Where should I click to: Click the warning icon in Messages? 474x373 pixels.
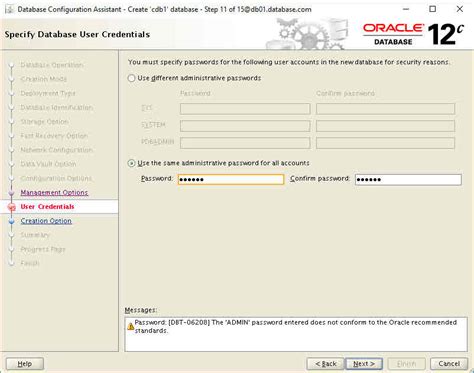[x=130, y=327]
